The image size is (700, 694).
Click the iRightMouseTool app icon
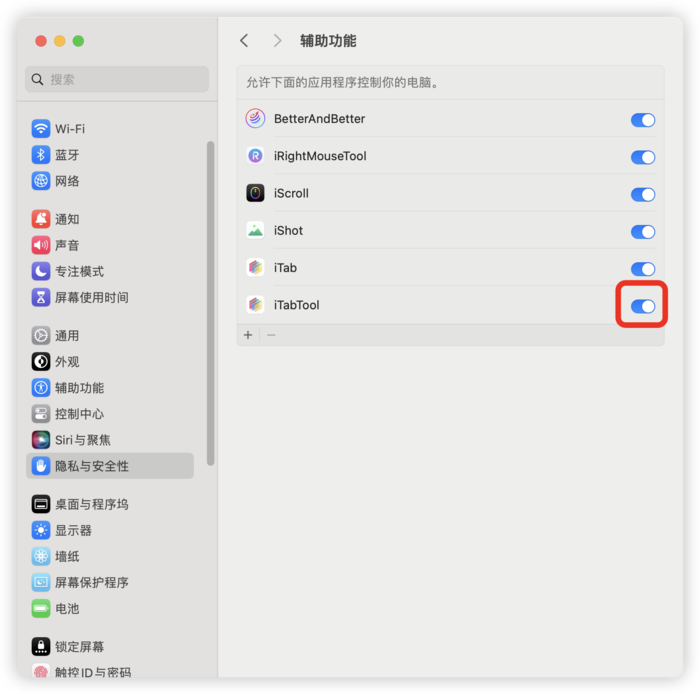point(255,156)
